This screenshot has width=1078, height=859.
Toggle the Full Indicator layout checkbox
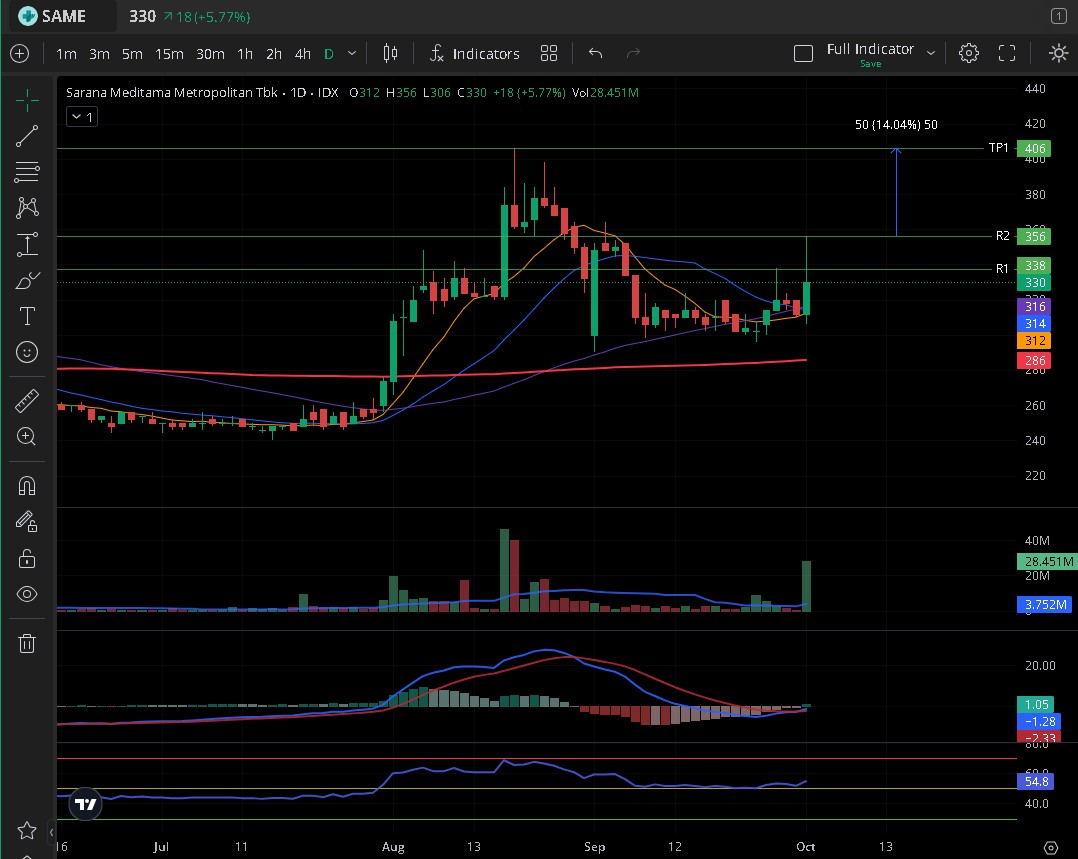[x=803, y=53]
